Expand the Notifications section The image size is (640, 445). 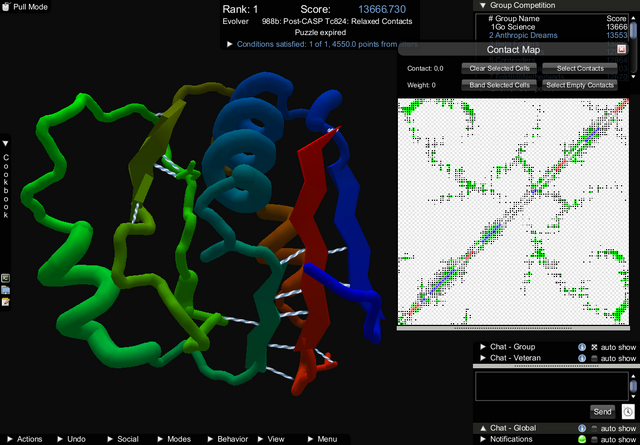[x=483, y=439]
